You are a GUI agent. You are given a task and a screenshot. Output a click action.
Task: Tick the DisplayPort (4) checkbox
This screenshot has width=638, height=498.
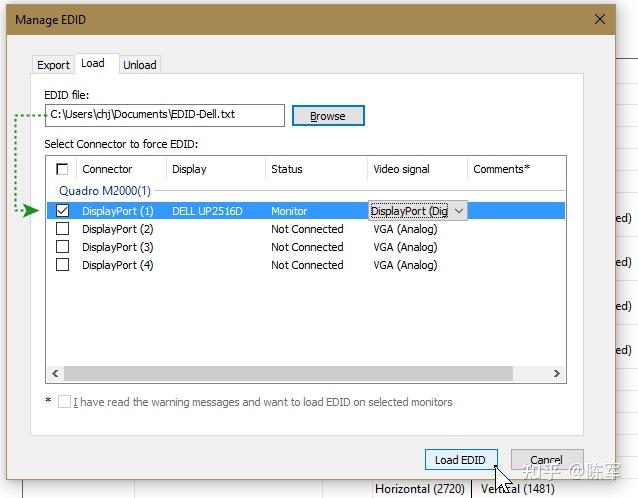click(x=63, y=265)
